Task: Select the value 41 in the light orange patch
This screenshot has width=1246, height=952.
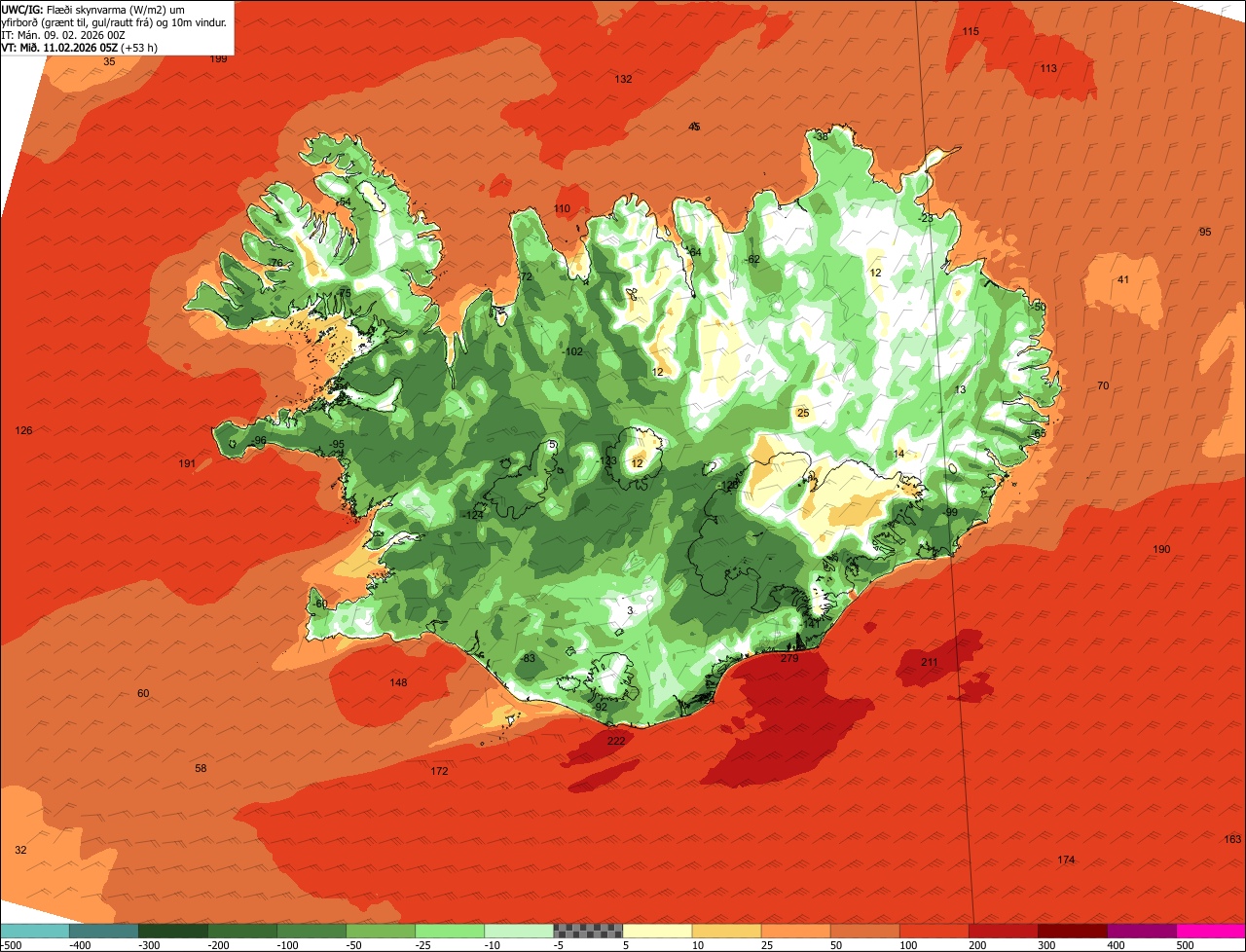Action: (1123, 279)
